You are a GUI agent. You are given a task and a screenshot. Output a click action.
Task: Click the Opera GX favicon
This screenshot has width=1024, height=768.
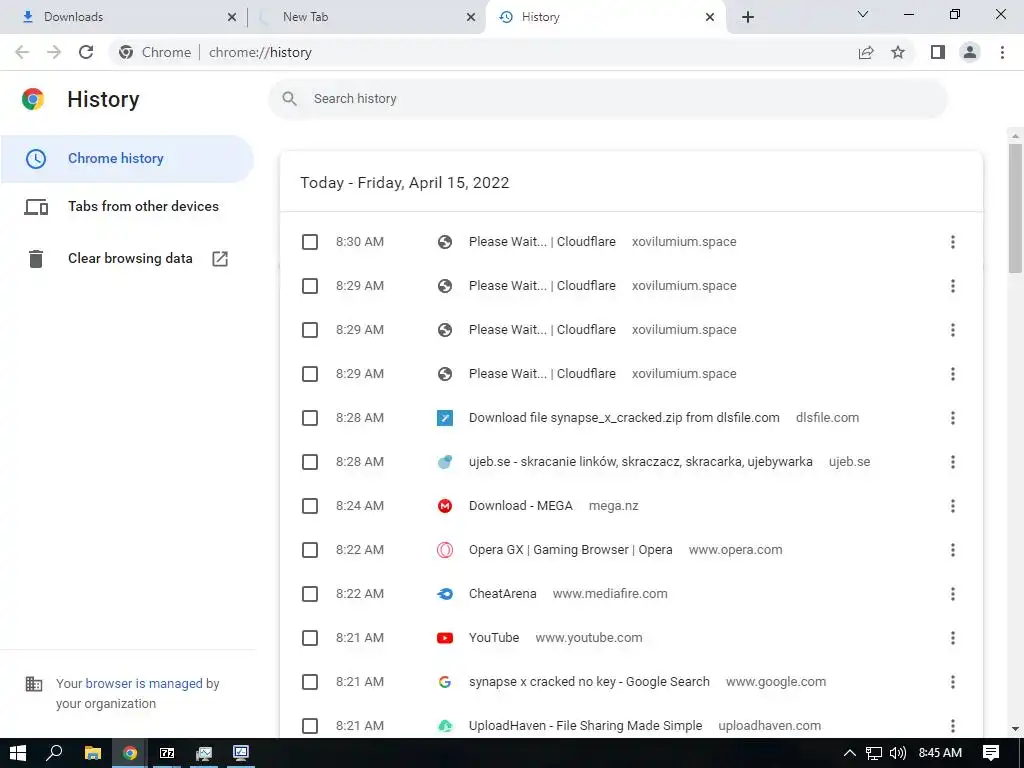445,550
